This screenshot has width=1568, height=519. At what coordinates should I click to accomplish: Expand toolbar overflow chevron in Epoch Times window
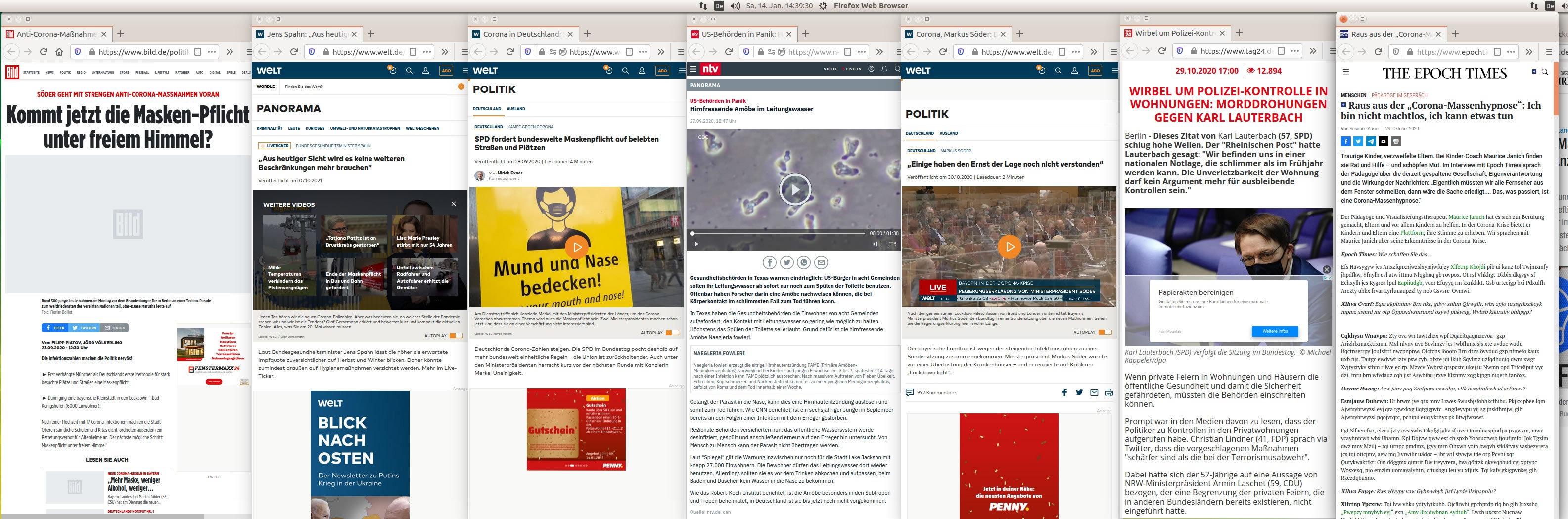tap(1528, 52)
